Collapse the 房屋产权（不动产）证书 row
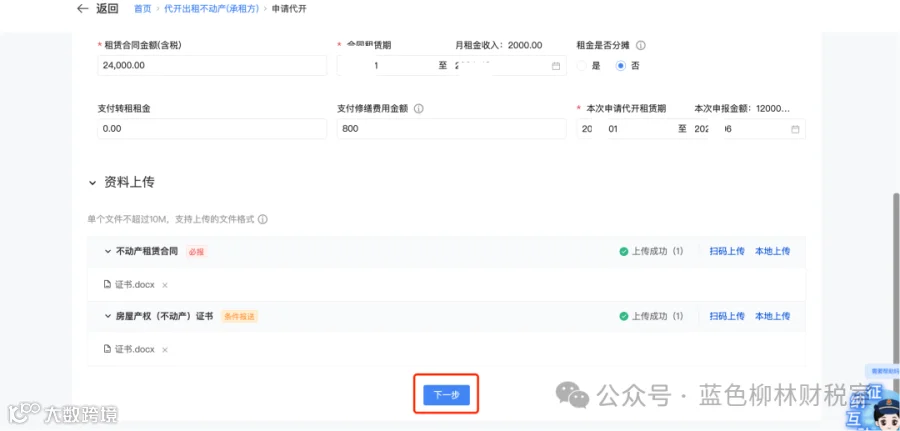 tap(107, 316)
